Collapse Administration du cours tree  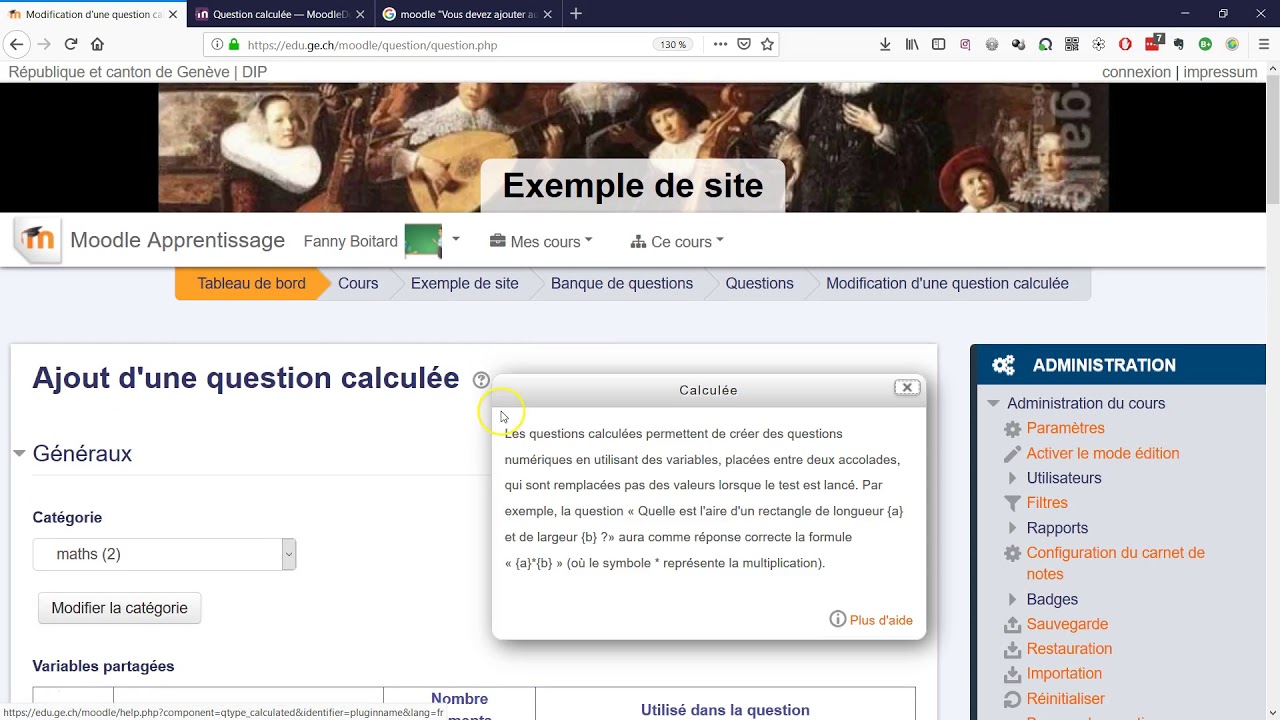tap(993, 404)
